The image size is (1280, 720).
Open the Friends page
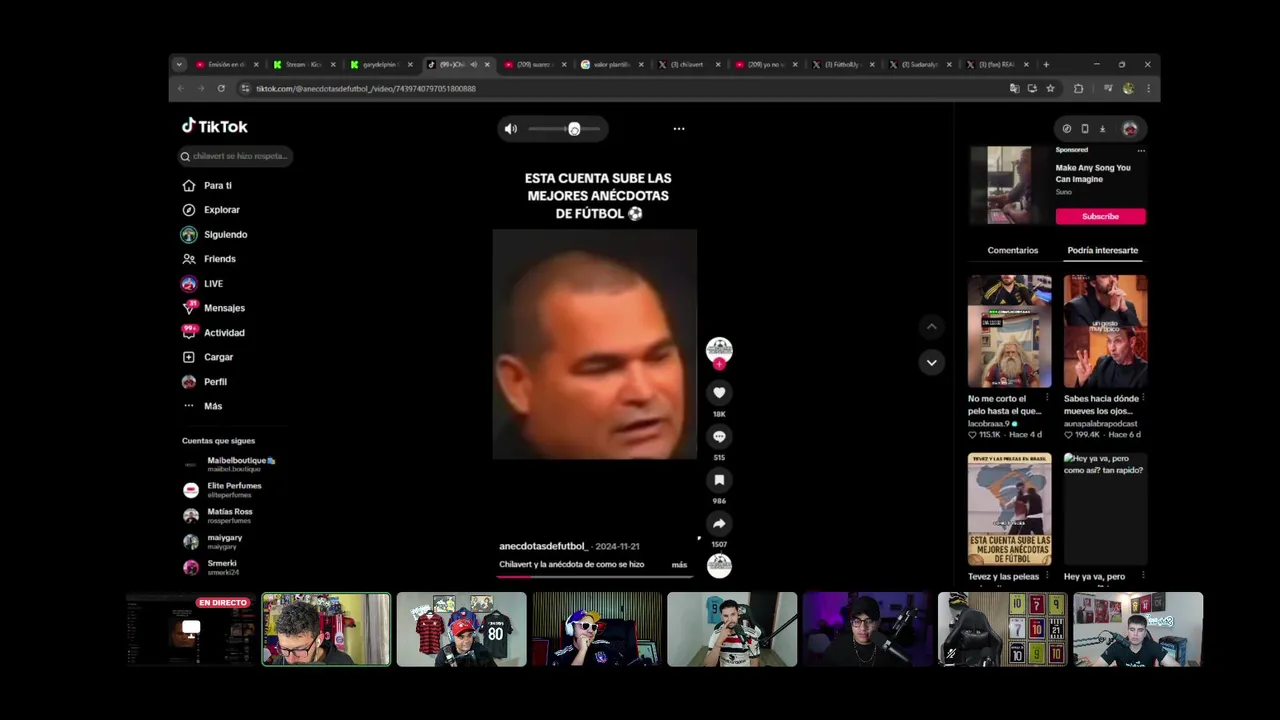(x=209, y=259)
